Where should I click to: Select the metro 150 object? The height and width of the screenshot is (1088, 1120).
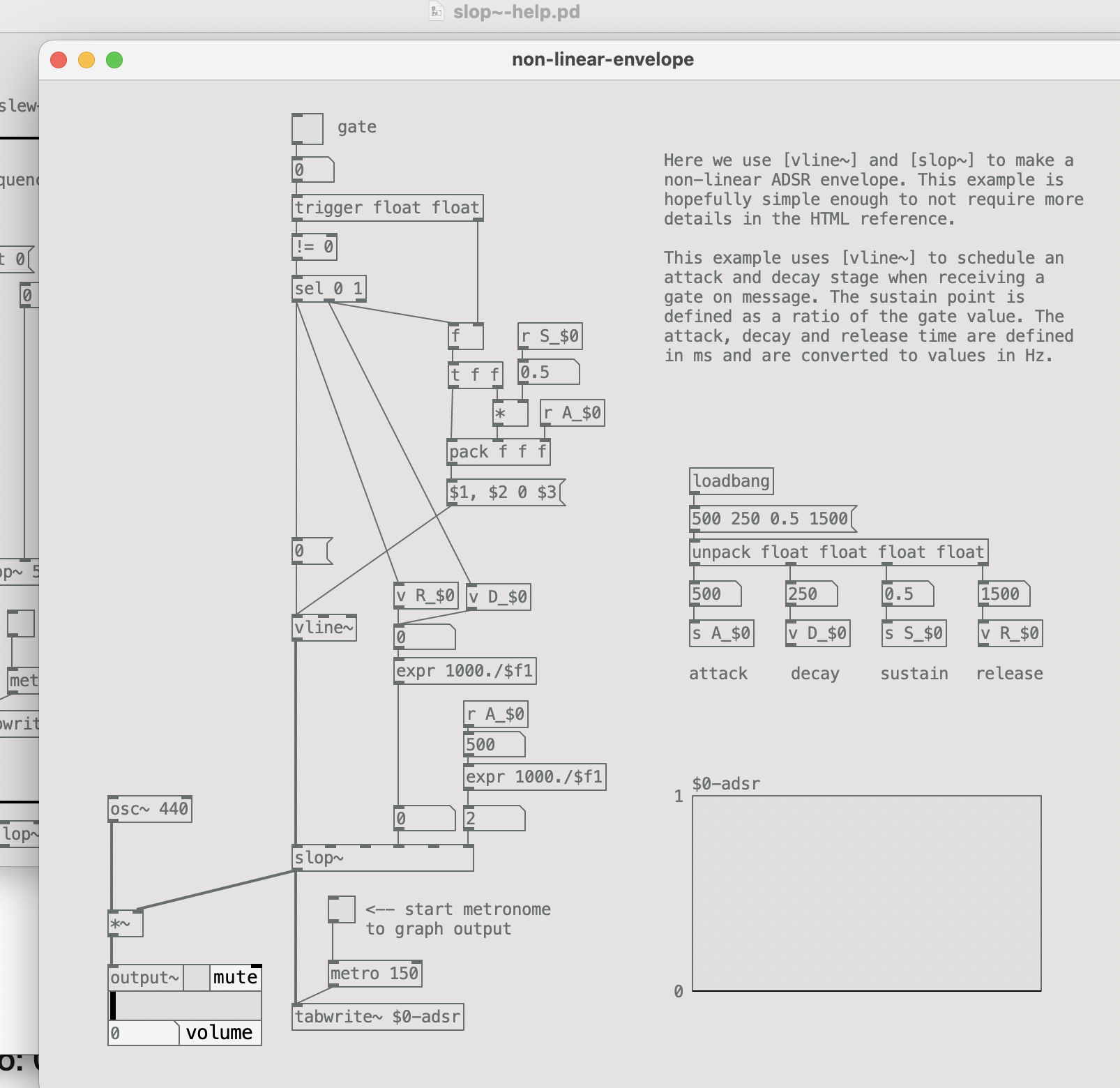pos(375,974)
